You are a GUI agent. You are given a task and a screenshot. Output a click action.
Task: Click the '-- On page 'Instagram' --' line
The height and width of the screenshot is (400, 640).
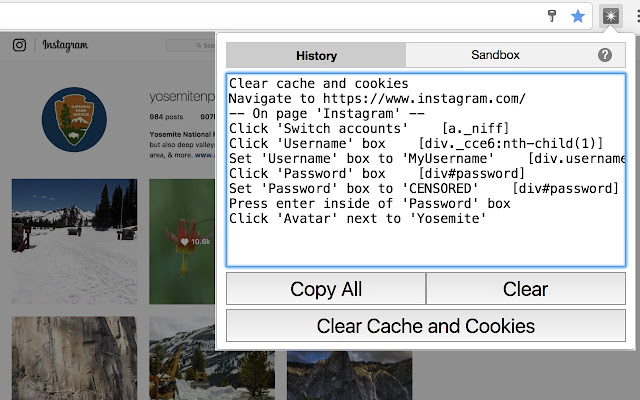[327, 113]
